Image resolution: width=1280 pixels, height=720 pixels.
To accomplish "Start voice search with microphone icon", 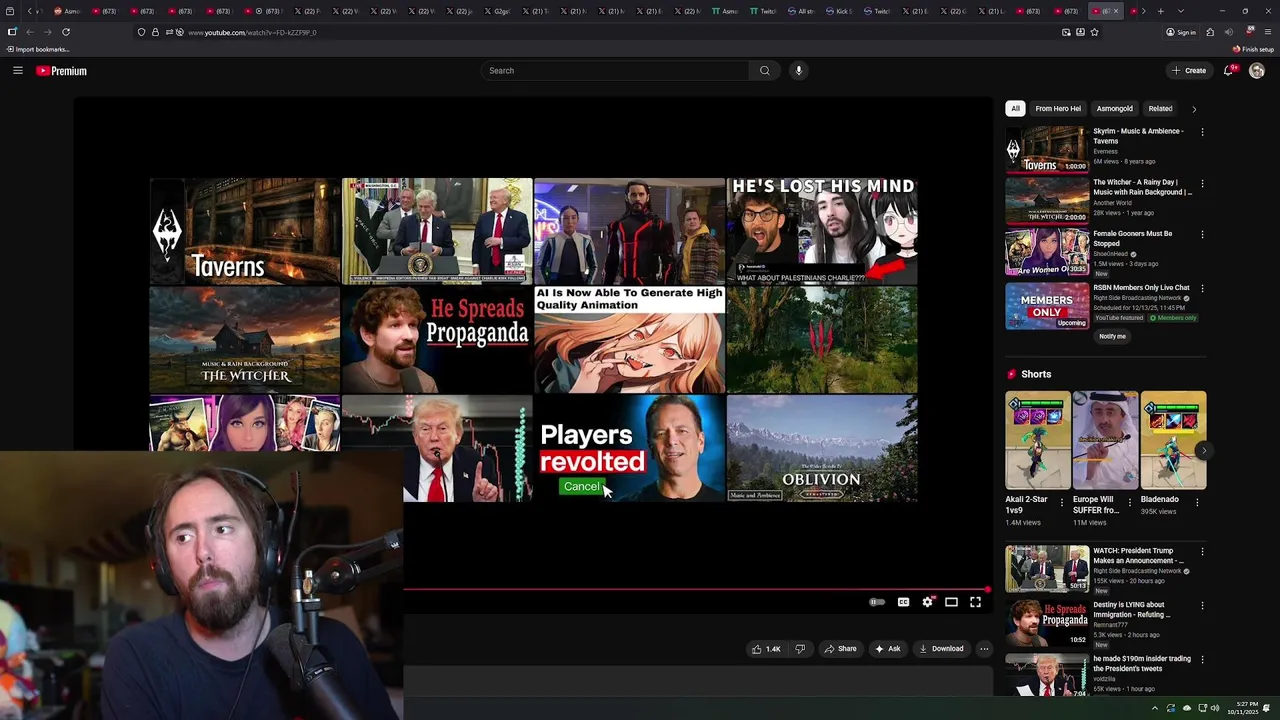I will [798, 70].
